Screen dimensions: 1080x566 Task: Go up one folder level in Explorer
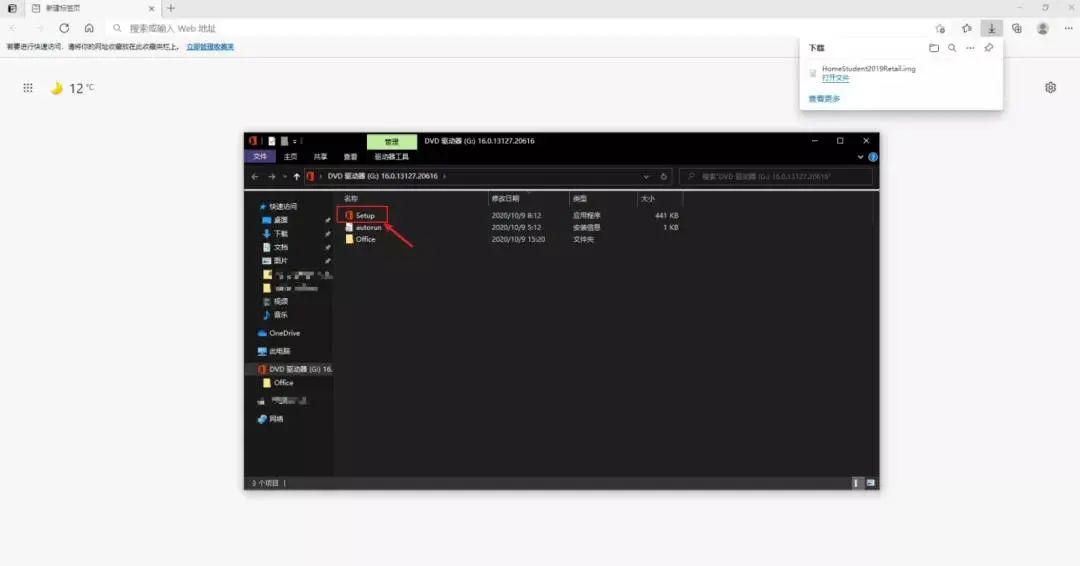pyautogui.click(x=296, y=176)
